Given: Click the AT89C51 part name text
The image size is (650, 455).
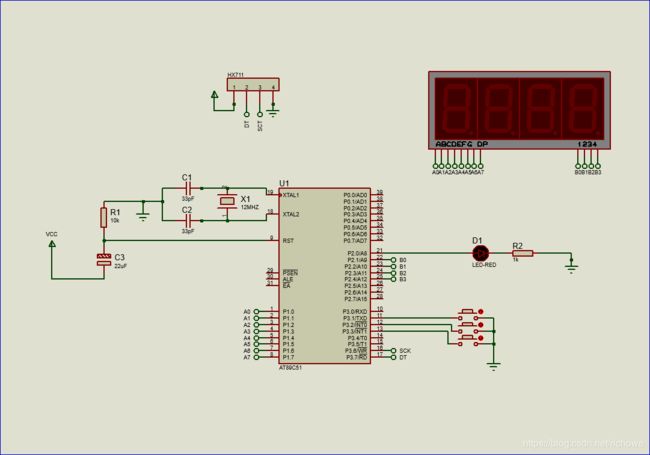Looking at the screenshot, I should pyautogui.click(x=290, y=368).
